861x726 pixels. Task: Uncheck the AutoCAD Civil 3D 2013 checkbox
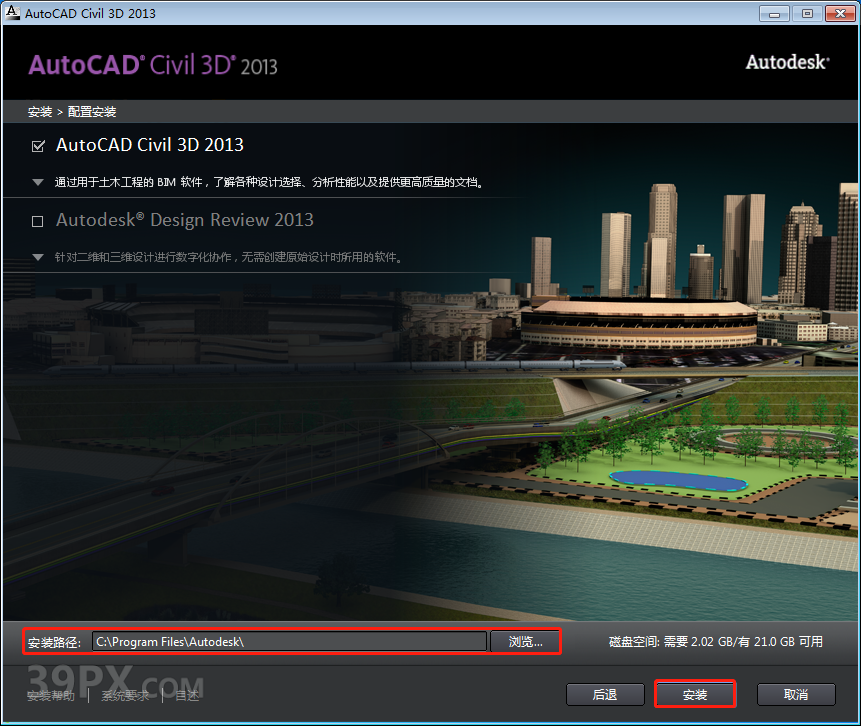tap(38, 146)
